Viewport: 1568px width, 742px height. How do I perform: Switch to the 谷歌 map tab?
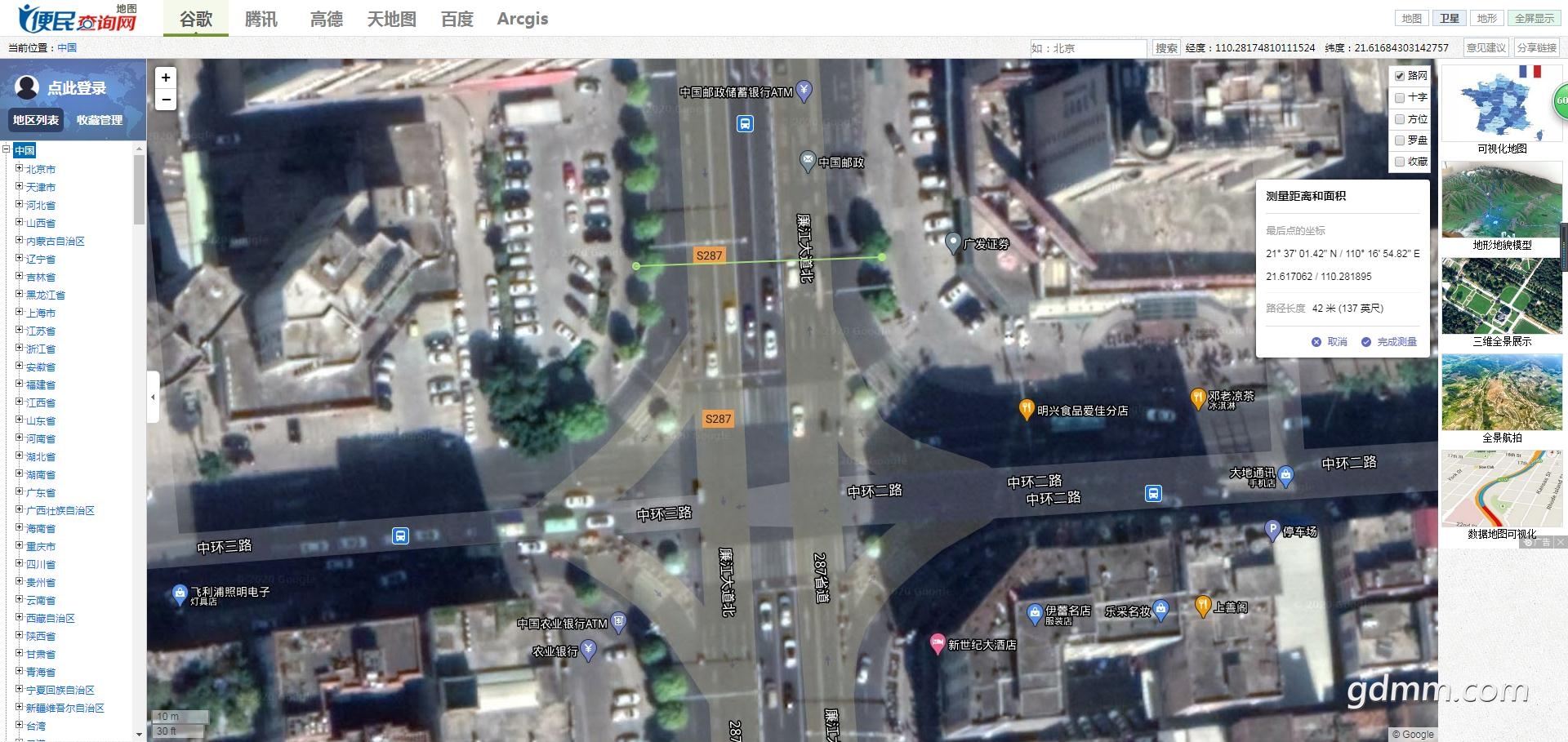196,19
